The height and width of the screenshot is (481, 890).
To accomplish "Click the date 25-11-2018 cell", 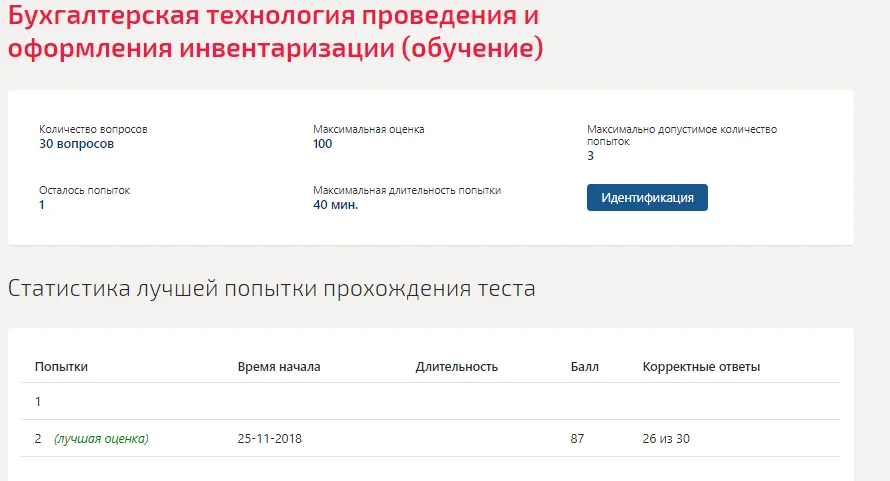I will 270,438.
